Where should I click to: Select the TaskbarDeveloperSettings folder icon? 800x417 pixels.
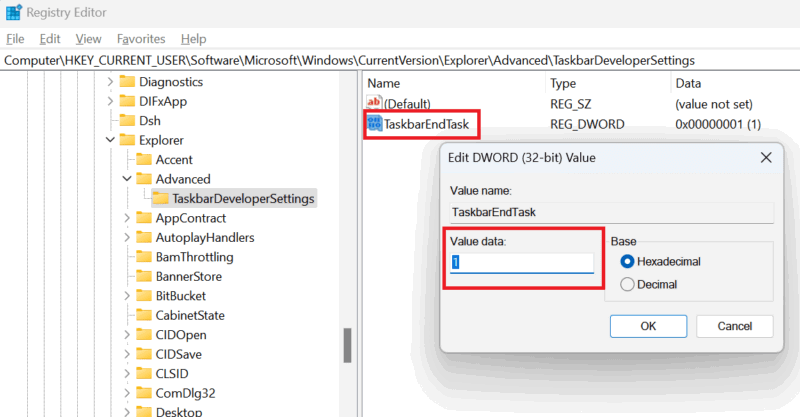coord(160,198)
